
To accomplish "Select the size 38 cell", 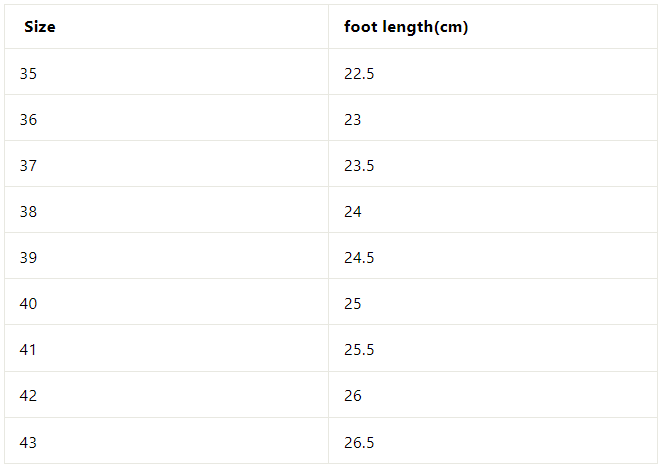I will [x=28, y=211].
